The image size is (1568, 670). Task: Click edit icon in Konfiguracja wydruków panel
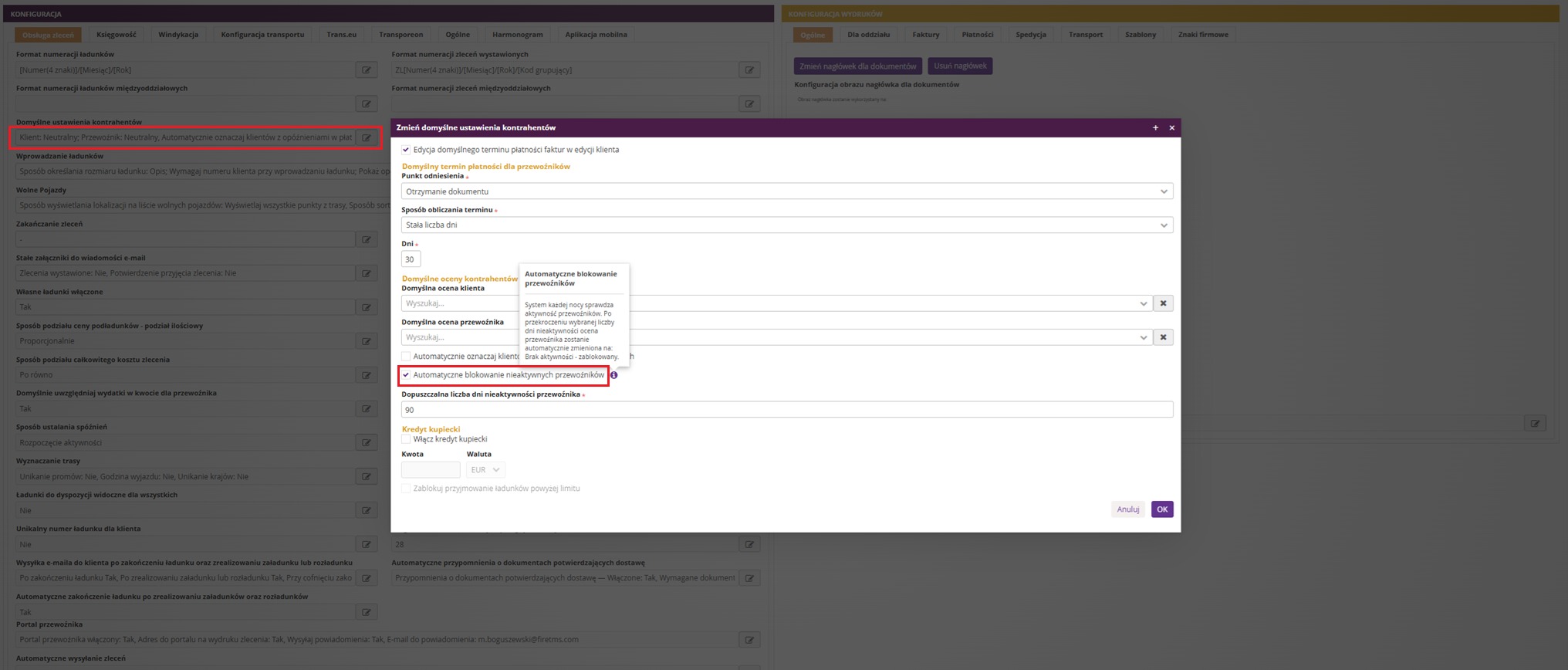click(1535, 424)
